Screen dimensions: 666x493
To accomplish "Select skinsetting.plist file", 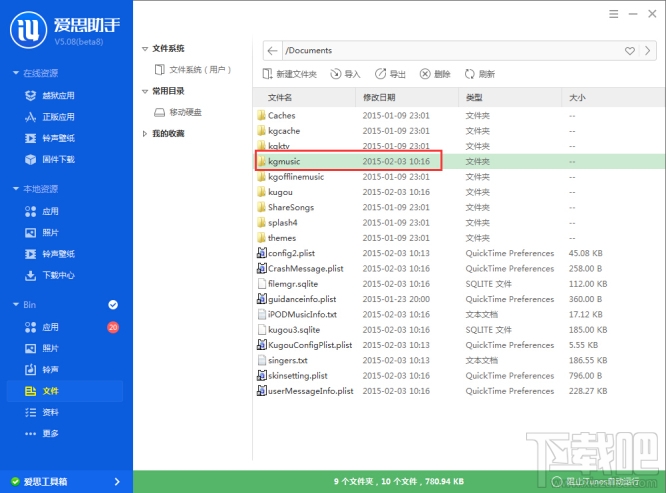I will coord(459,375).
